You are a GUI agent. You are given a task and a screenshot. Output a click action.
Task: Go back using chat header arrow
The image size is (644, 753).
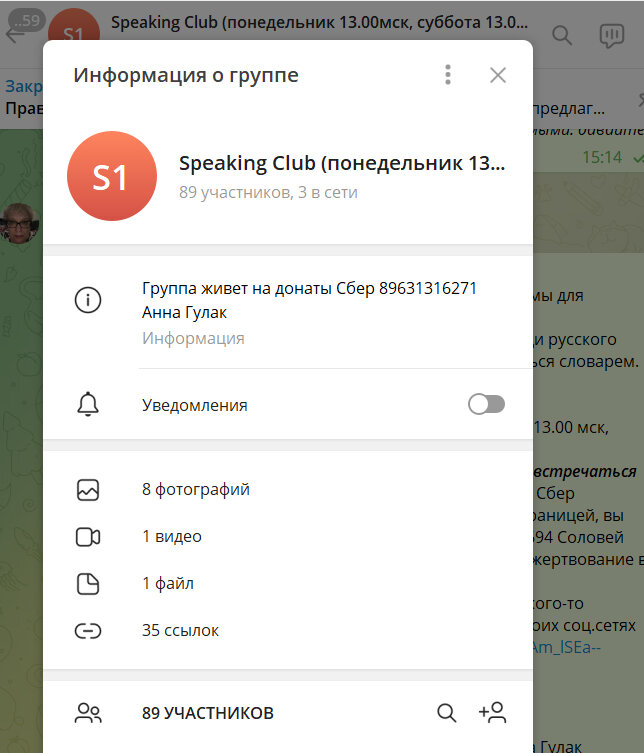[x=14, y=34]
